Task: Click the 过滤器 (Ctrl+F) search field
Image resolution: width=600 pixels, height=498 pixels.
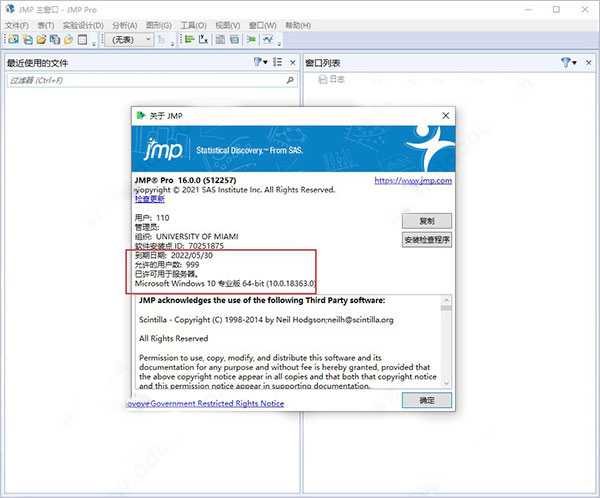Action: point(152,80)
